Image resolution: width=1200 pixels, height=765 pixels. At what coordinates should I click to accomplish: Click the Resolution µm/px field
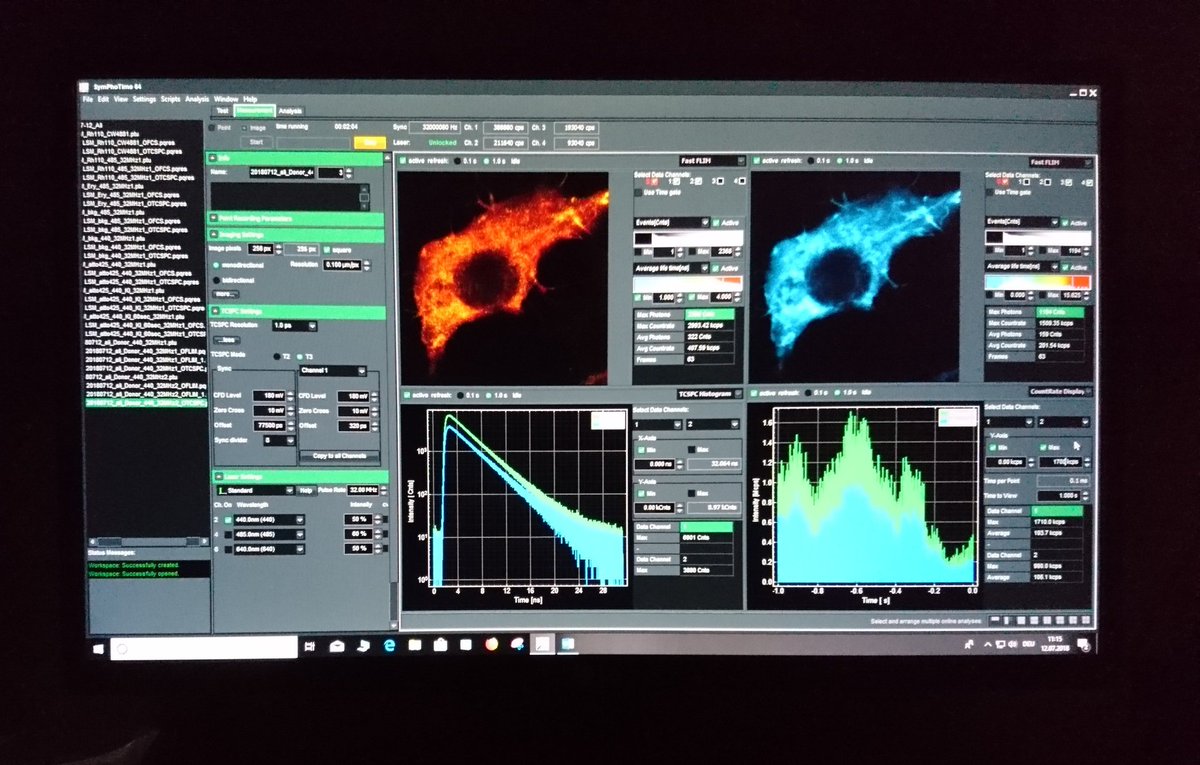pos(344,264)
